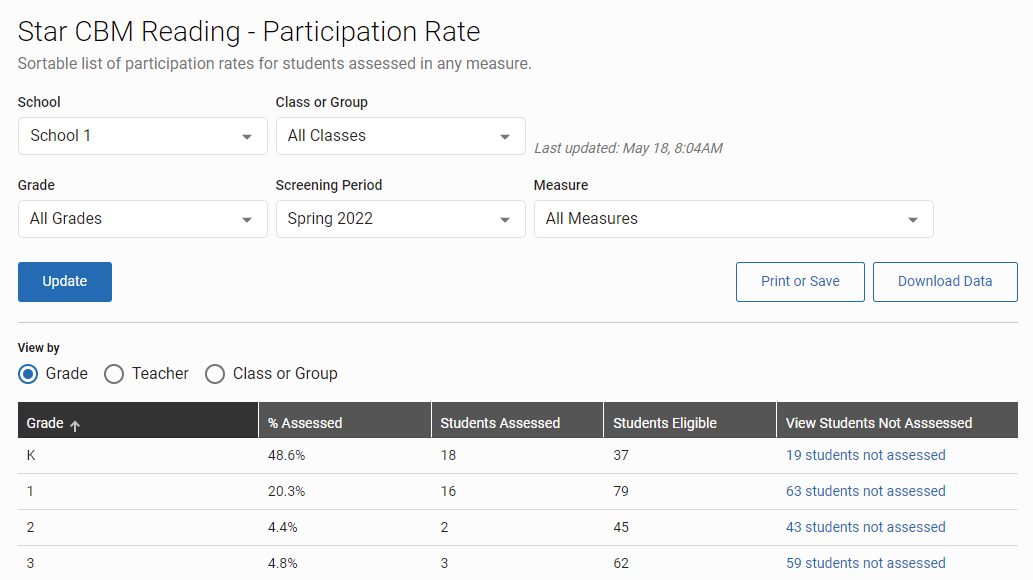The height and width of the screenshot is (580, 1033).
Task: Click Download Data button
Action: 945,282
